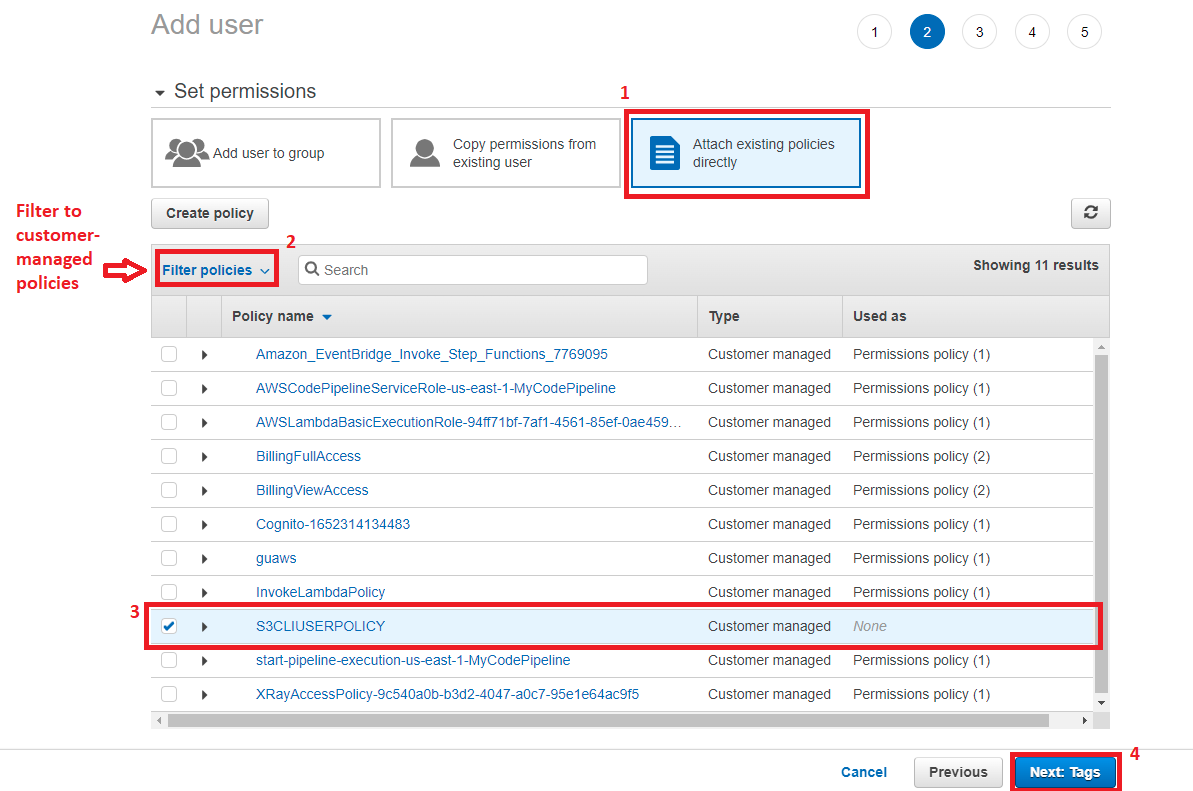Viewport: 1193px width, 791px height.
Task: Click the refresh policies icon button
Action: pyautogui.click(x=1090, y=213)
